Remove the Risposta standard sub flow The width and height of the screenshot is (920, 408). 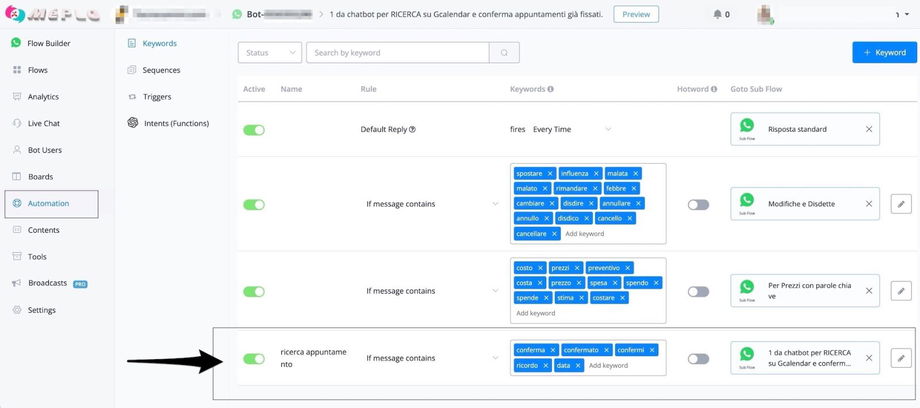click(x=868, y=129)
